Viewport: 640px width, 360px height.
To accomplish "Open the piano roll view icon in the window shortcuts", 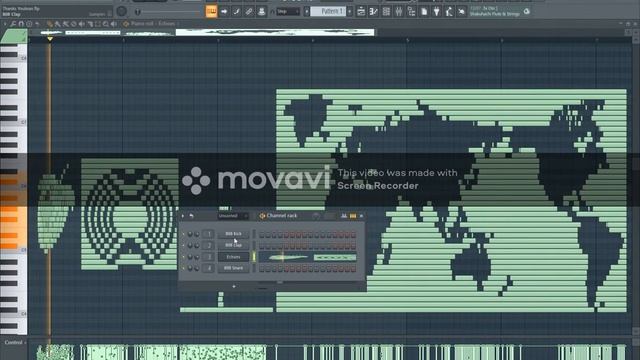I will [x=373, y=12].
